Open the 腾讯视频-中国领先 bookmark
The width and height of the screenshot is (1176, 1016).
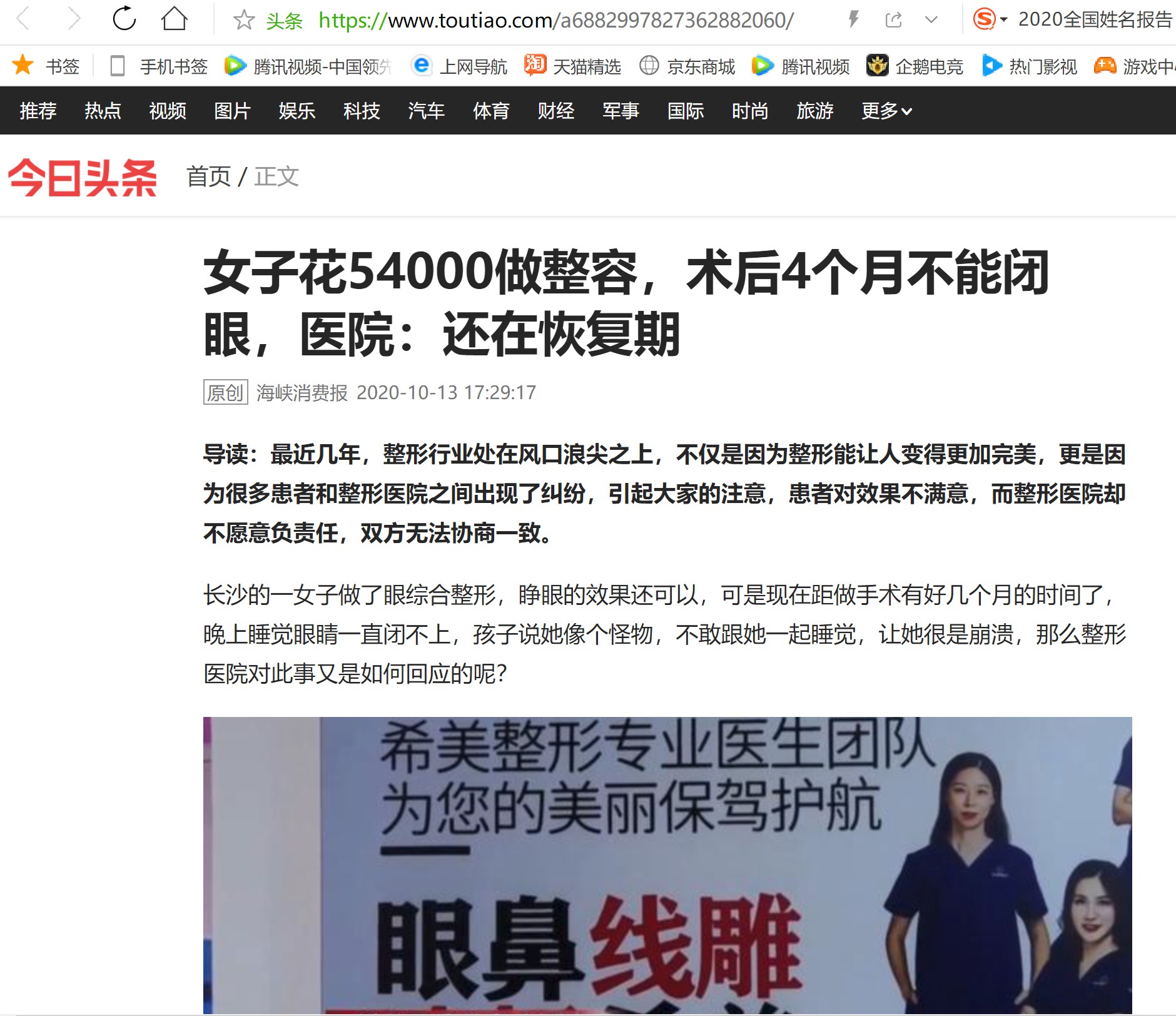click(323, 66)
